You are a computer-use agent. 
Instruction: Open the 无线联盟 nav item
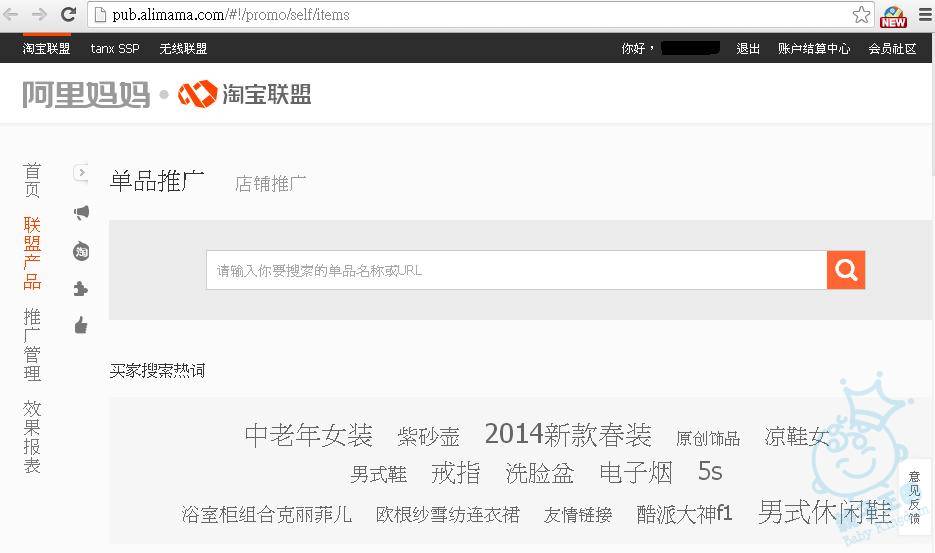[x=183, y=48]
